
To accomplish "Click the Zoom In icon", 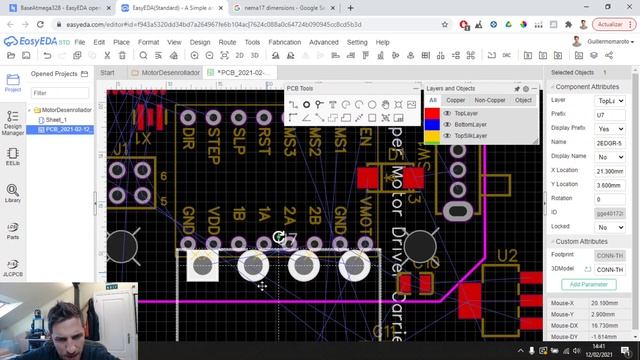I will click(194, 56).
